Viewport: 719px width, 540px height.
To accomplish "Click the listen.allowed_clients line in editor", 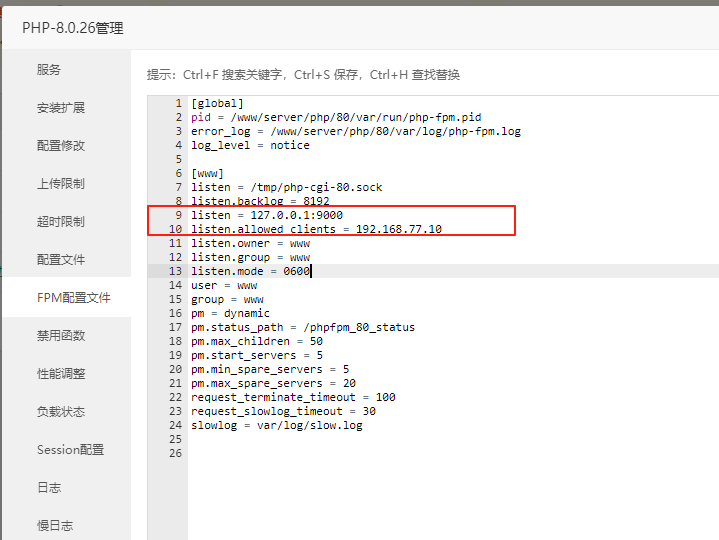I will (316, 229).
